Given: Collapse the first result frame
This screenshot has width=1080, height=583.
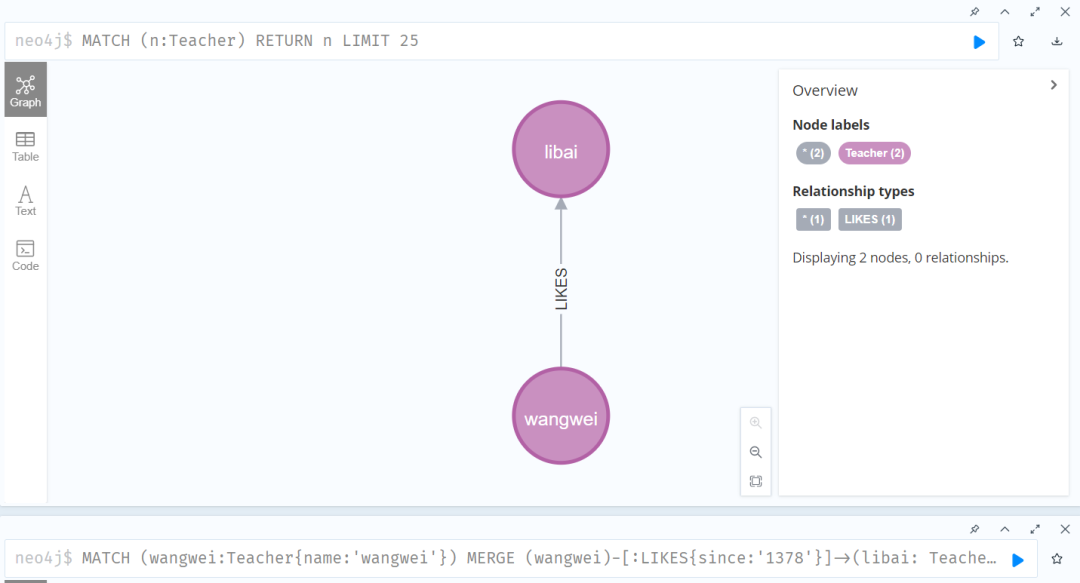Looking at the screenshot, I should click(1005, 11).
